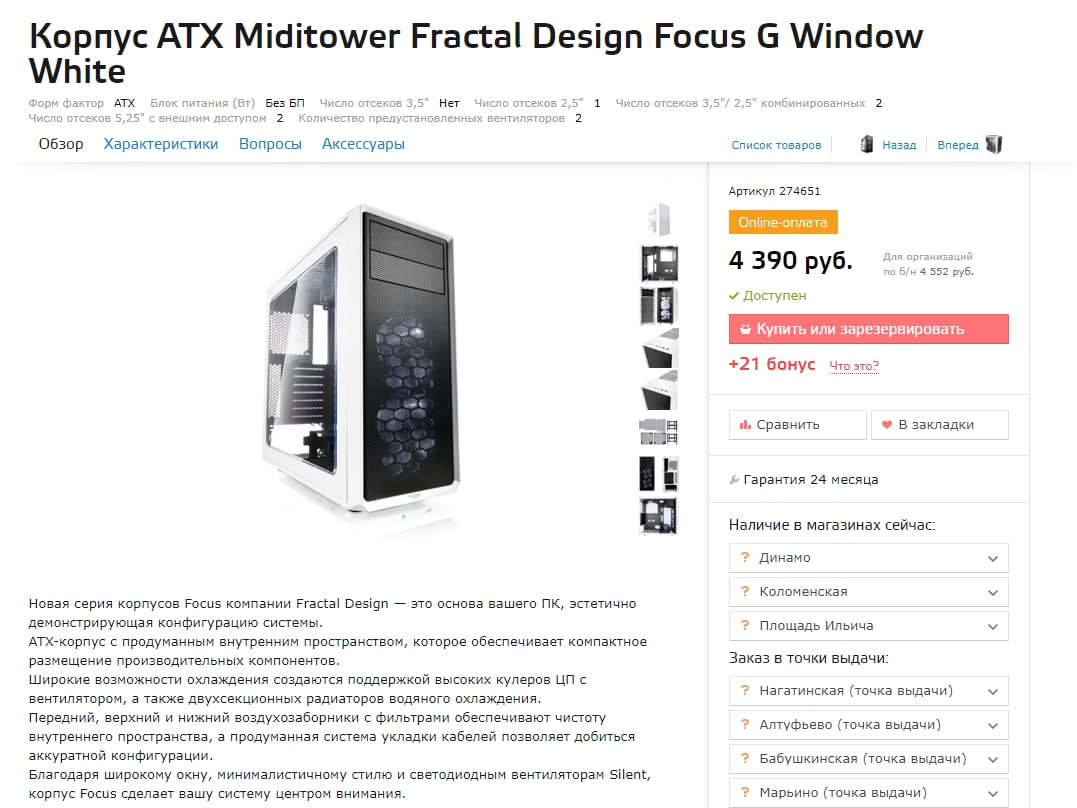Click the previous product case icon next to Назад
Screen dimensions: 1077x808
click(867, 144)
